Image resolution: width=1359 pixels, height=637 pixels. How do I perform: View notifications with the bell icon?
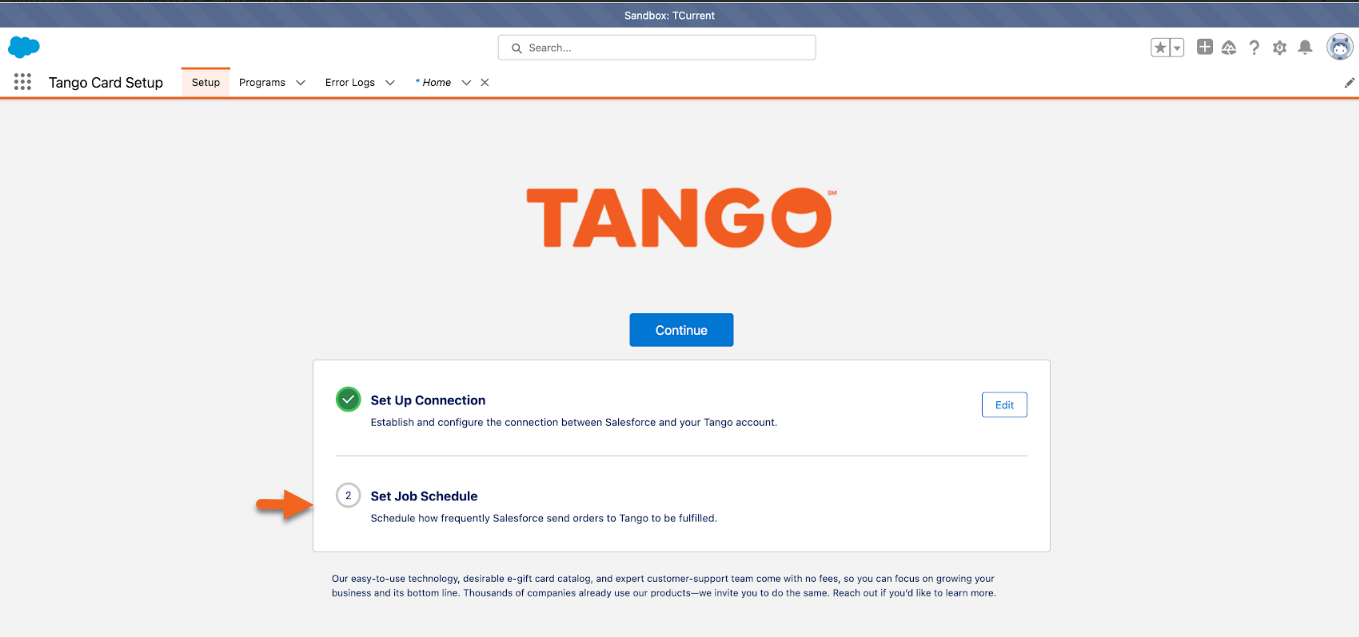tap(1304, 47)
